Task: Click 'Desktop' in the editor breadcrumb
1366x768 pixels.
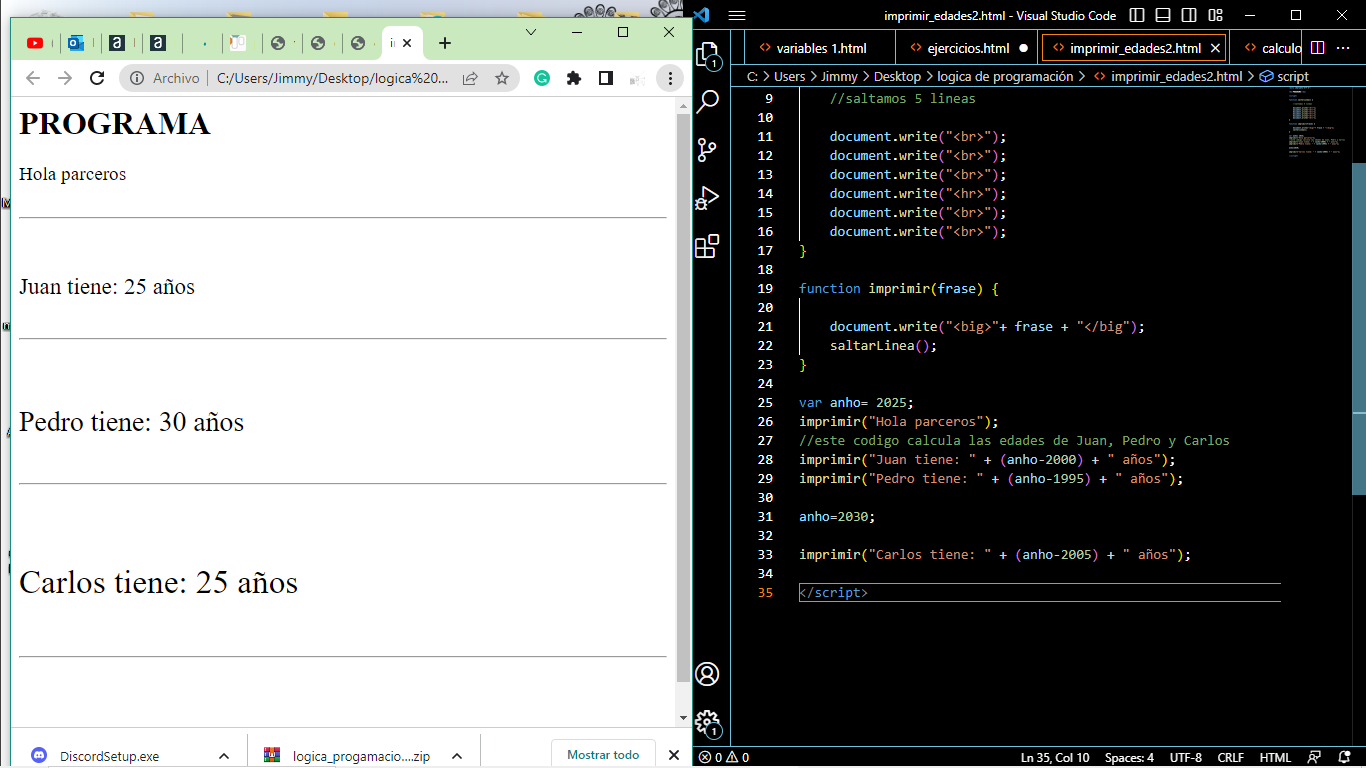Action: (897, 76)
